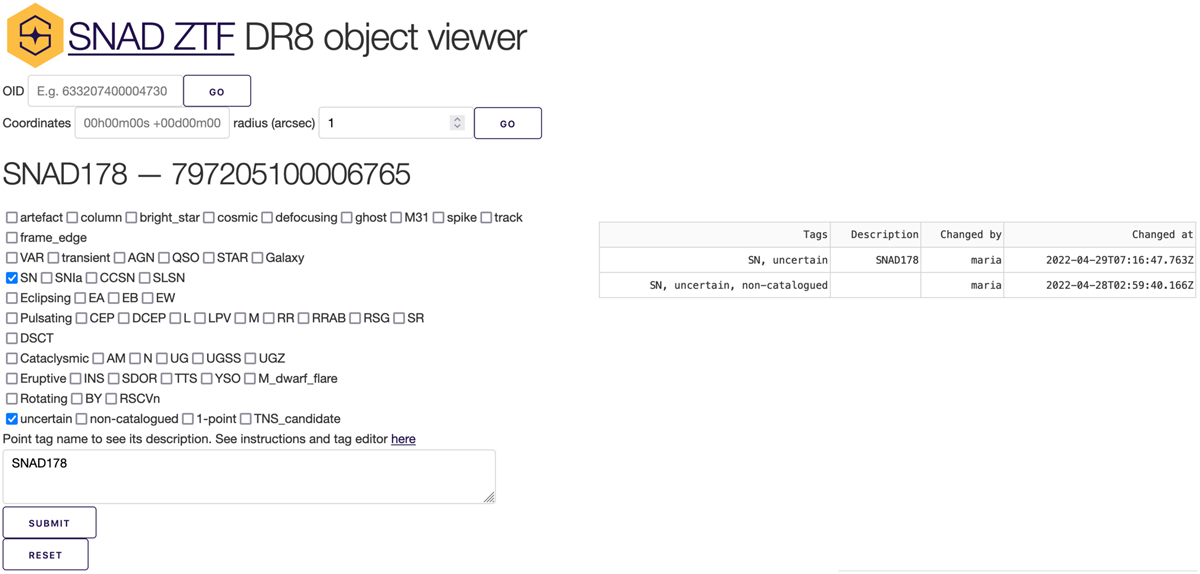Click the OID input field
This screenshot has height=574, width=1200.
coord(105,91)
